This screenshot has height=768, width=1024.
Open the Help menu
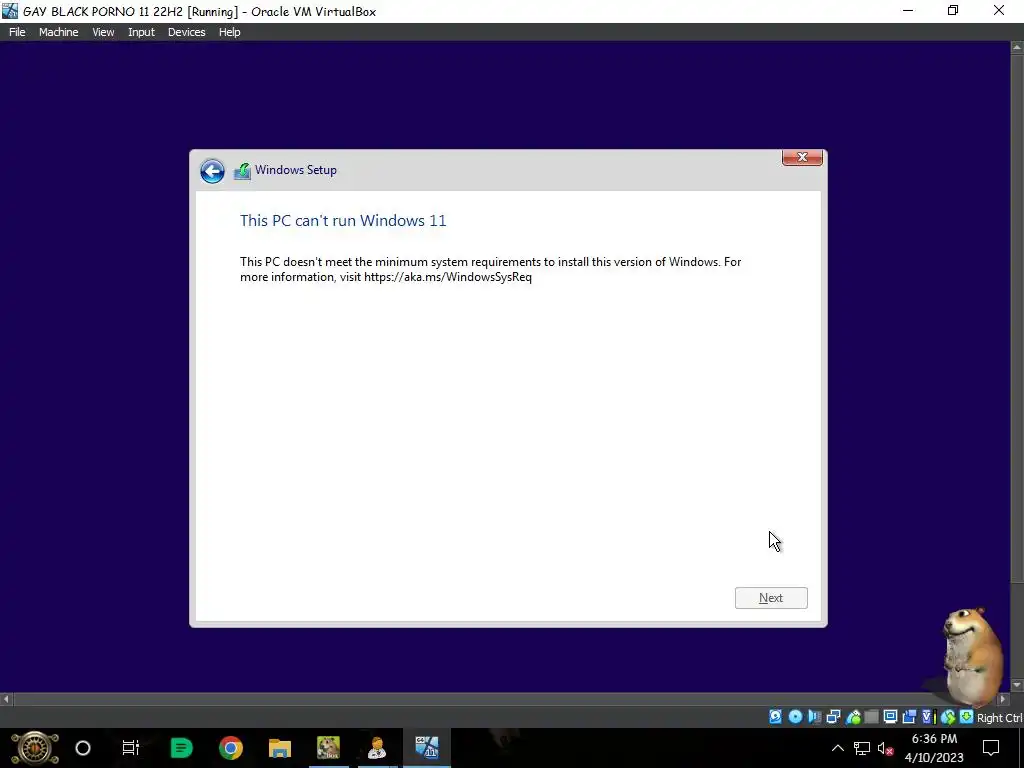click(x=229, y=32)
